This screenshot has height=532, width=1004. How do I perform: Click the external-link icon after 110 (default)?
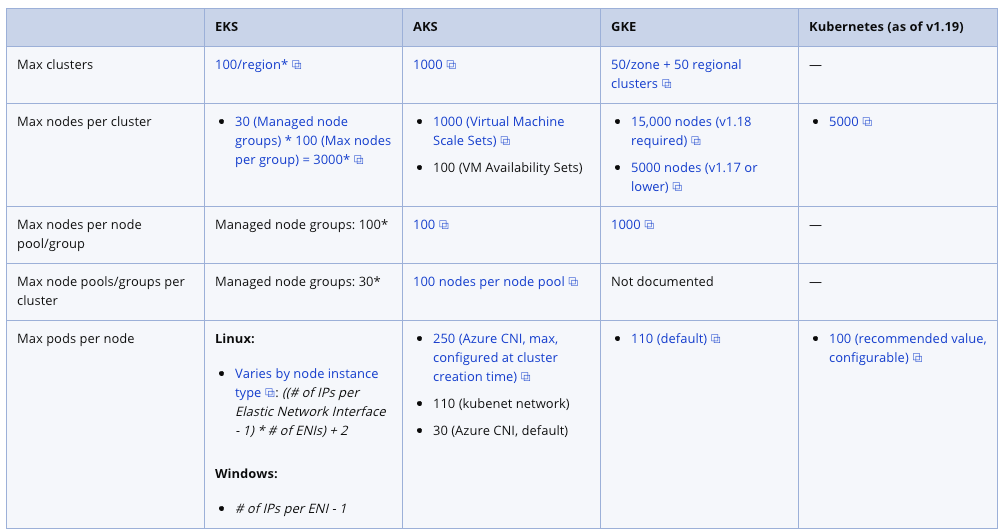point(716,339)
